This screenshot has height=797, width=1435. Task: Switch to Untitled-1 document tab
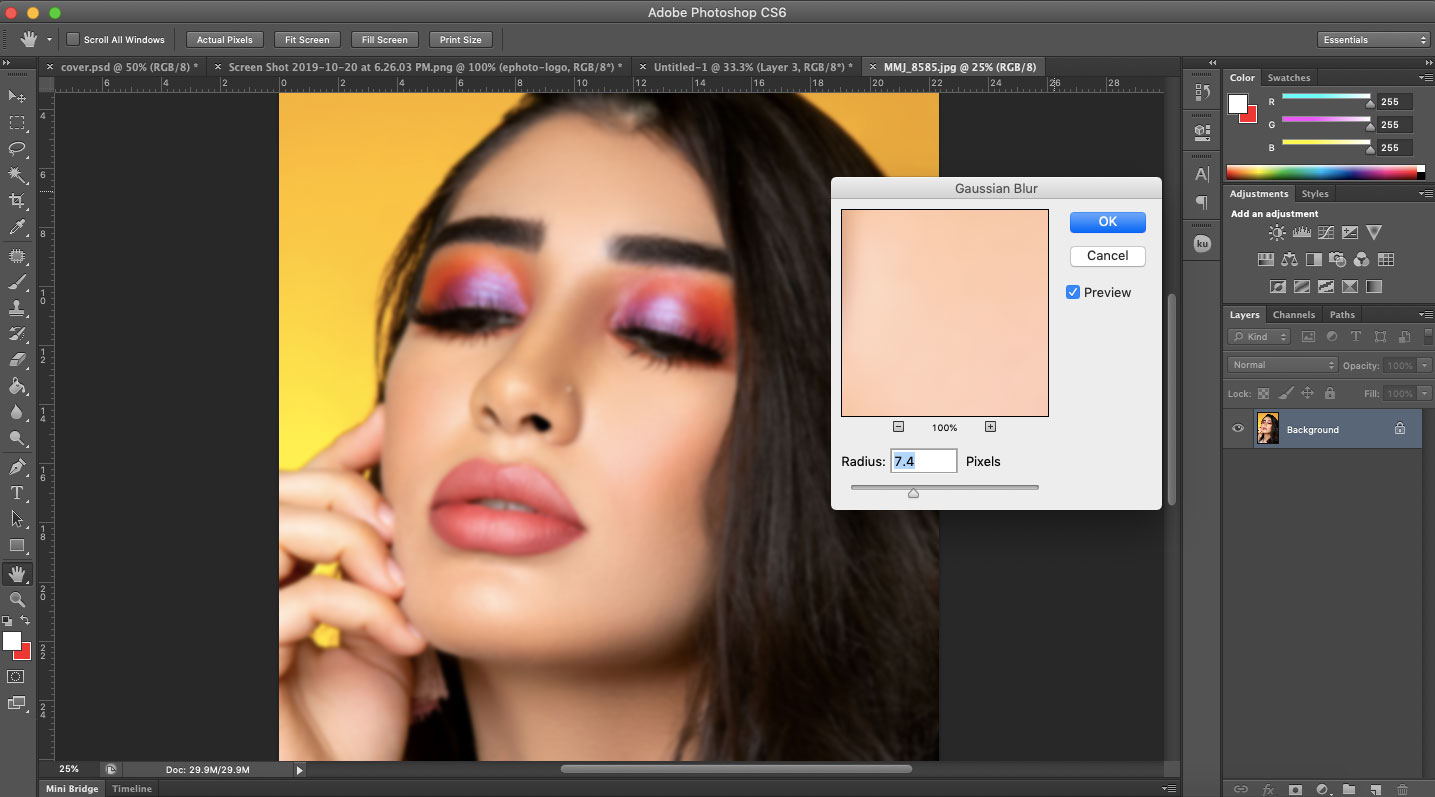coord(752,67)
